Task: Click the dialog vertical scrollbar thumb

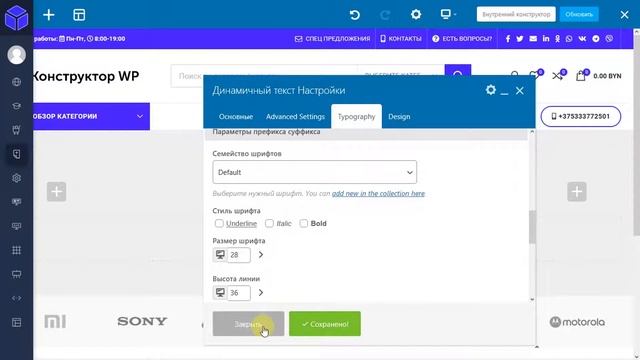Action: pos(532,227)
